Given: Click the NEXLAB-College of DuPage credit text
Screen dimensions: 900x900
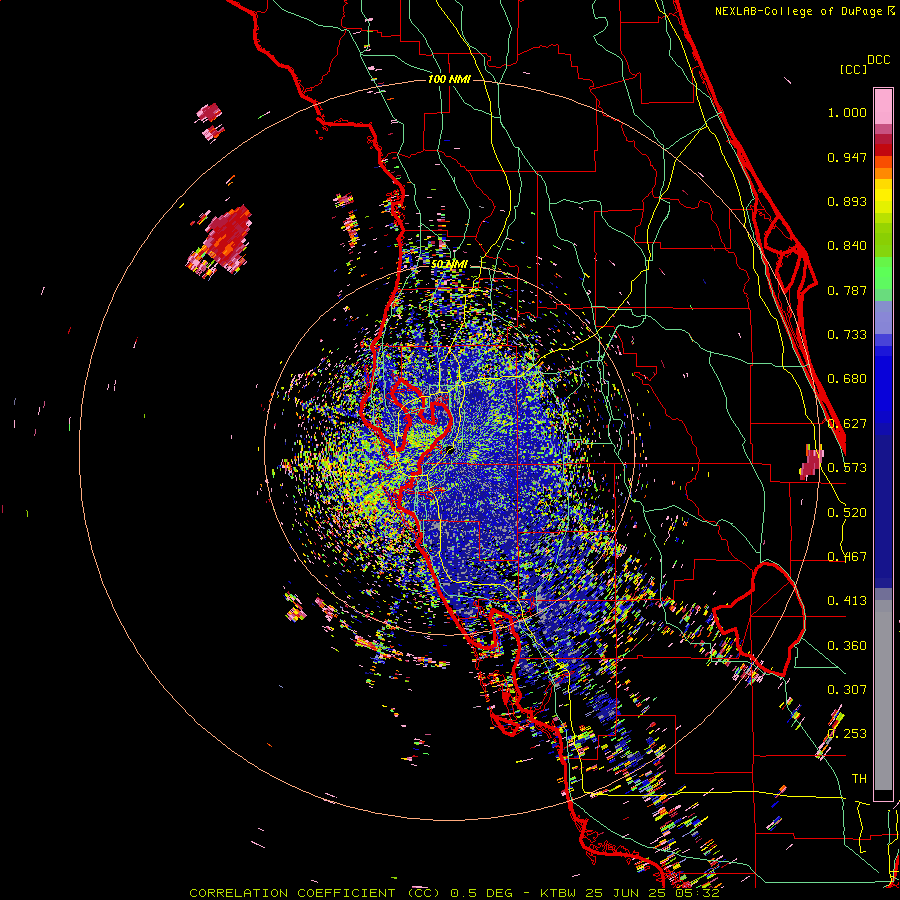Looking at the screenshot, I should pyautogui.click(x=805, y=11).
